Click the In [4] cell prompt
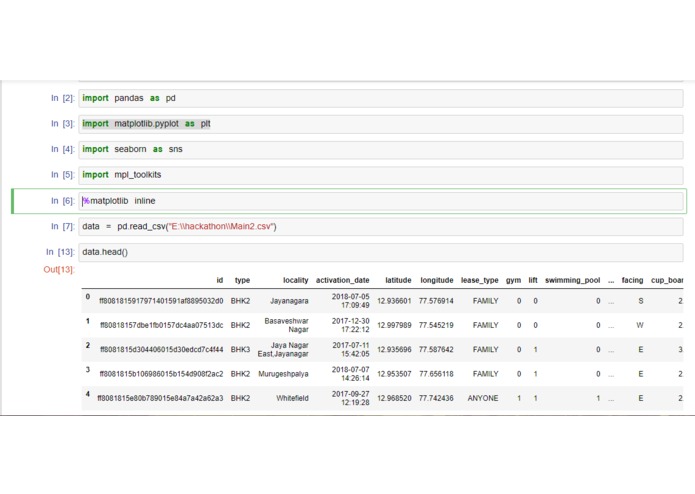This screenshot has height=494, width=695. pyautogui.click(x=62, y=149)
